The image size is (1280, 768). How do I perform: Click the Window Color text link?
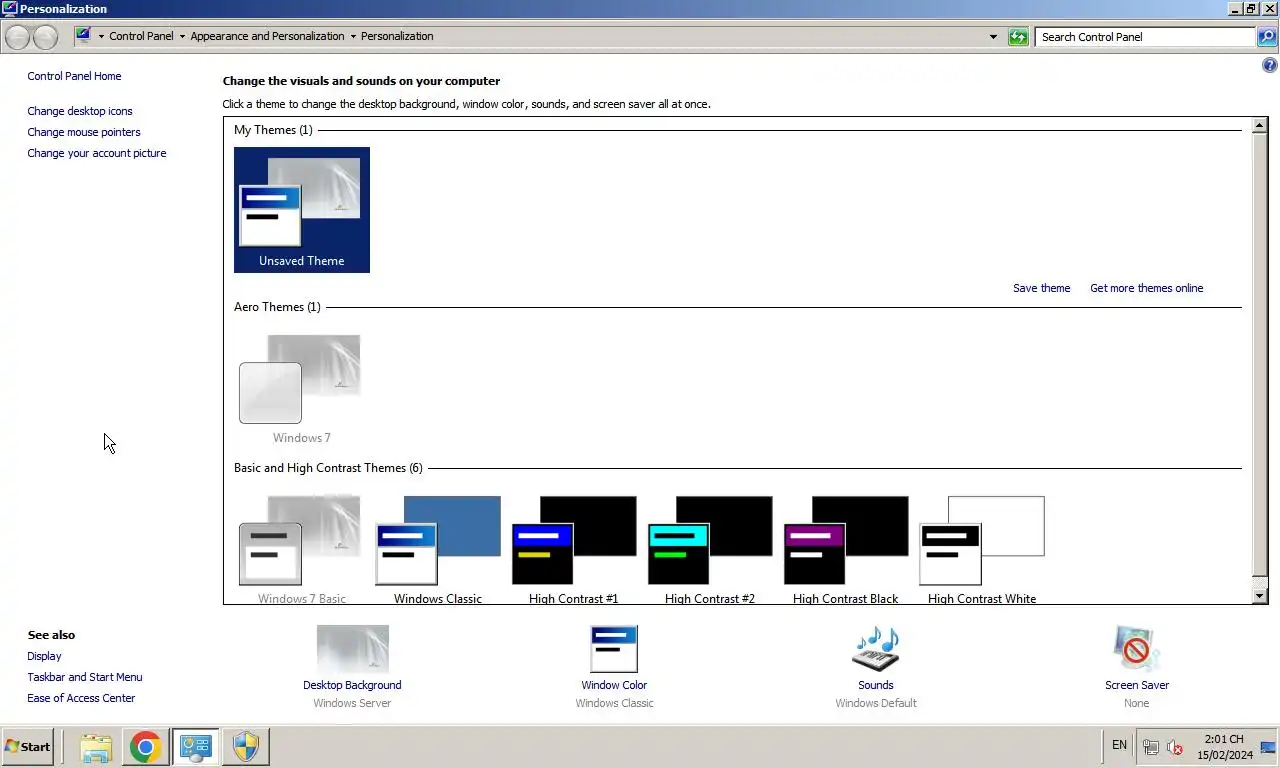click(614, 685)
